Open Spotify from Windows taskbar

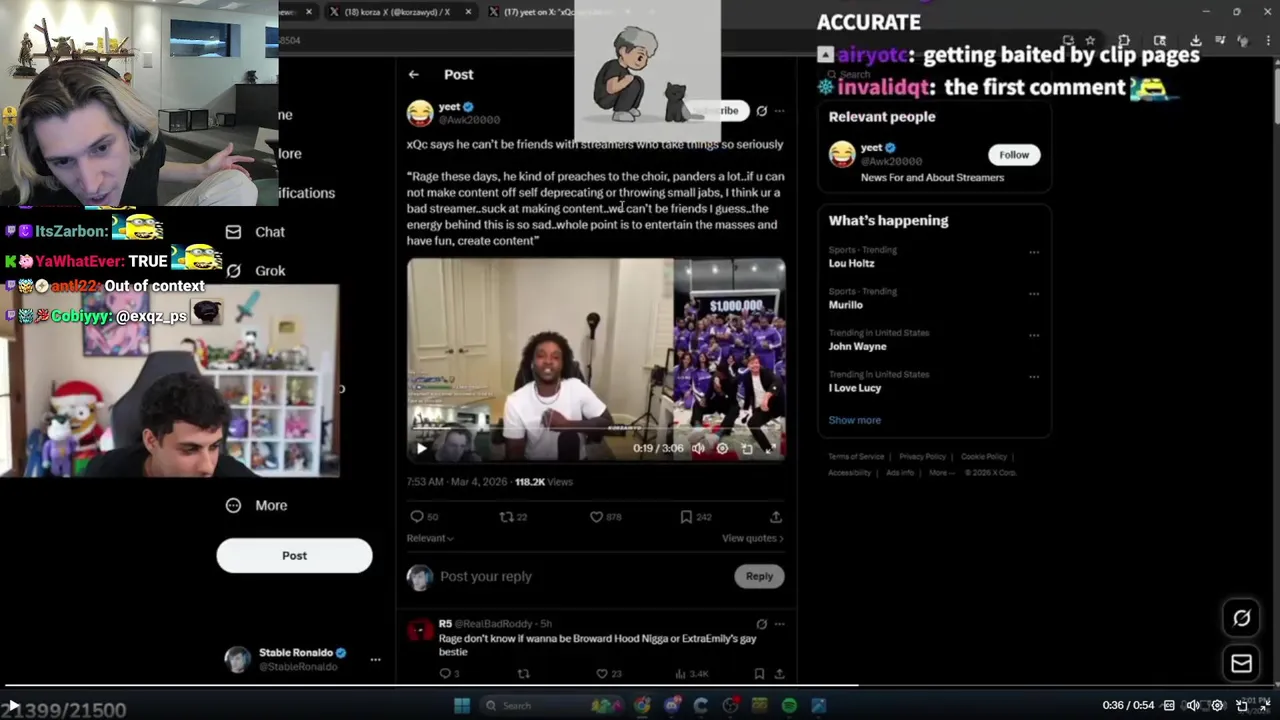pos(789,706)
